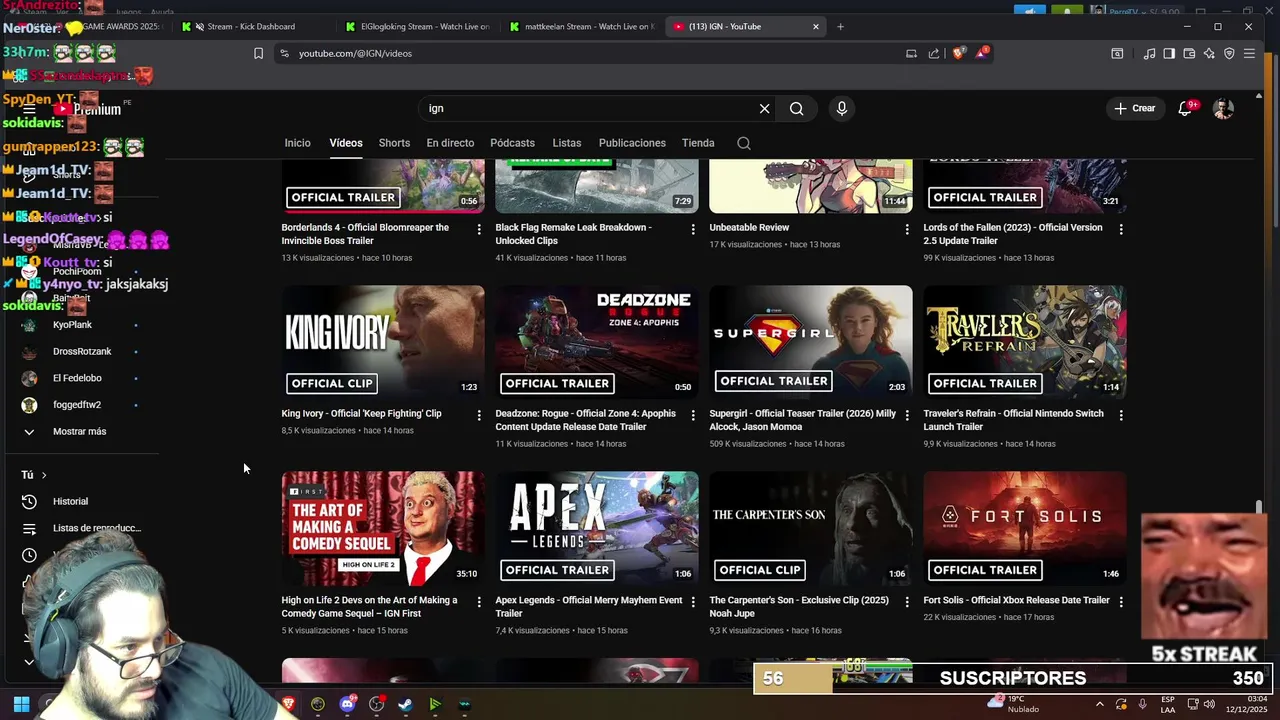Switch to ElGlogloking Stream browser tab
The width and height of the screenshot is (1280, 720).
tap(418, 27)
